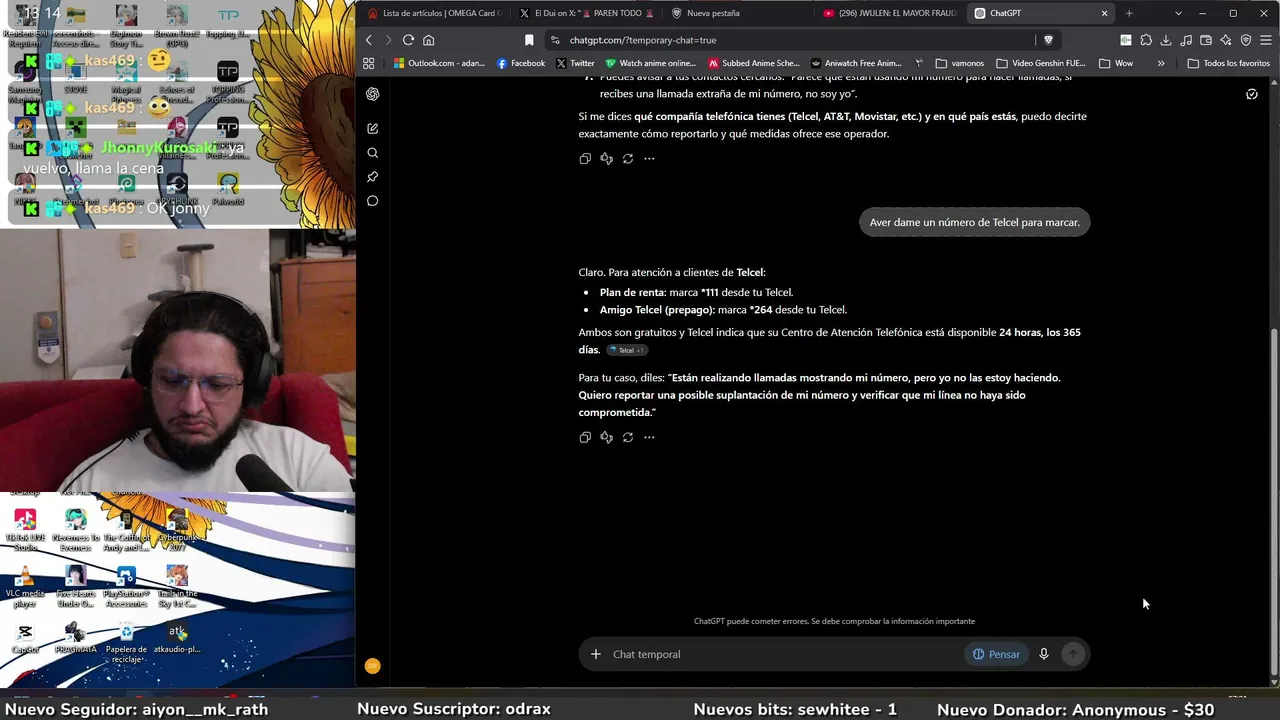The image size is (1280, 720).
Task: Open TikTok LIVE Studio desktop shortcut
Action: [25, 529]
